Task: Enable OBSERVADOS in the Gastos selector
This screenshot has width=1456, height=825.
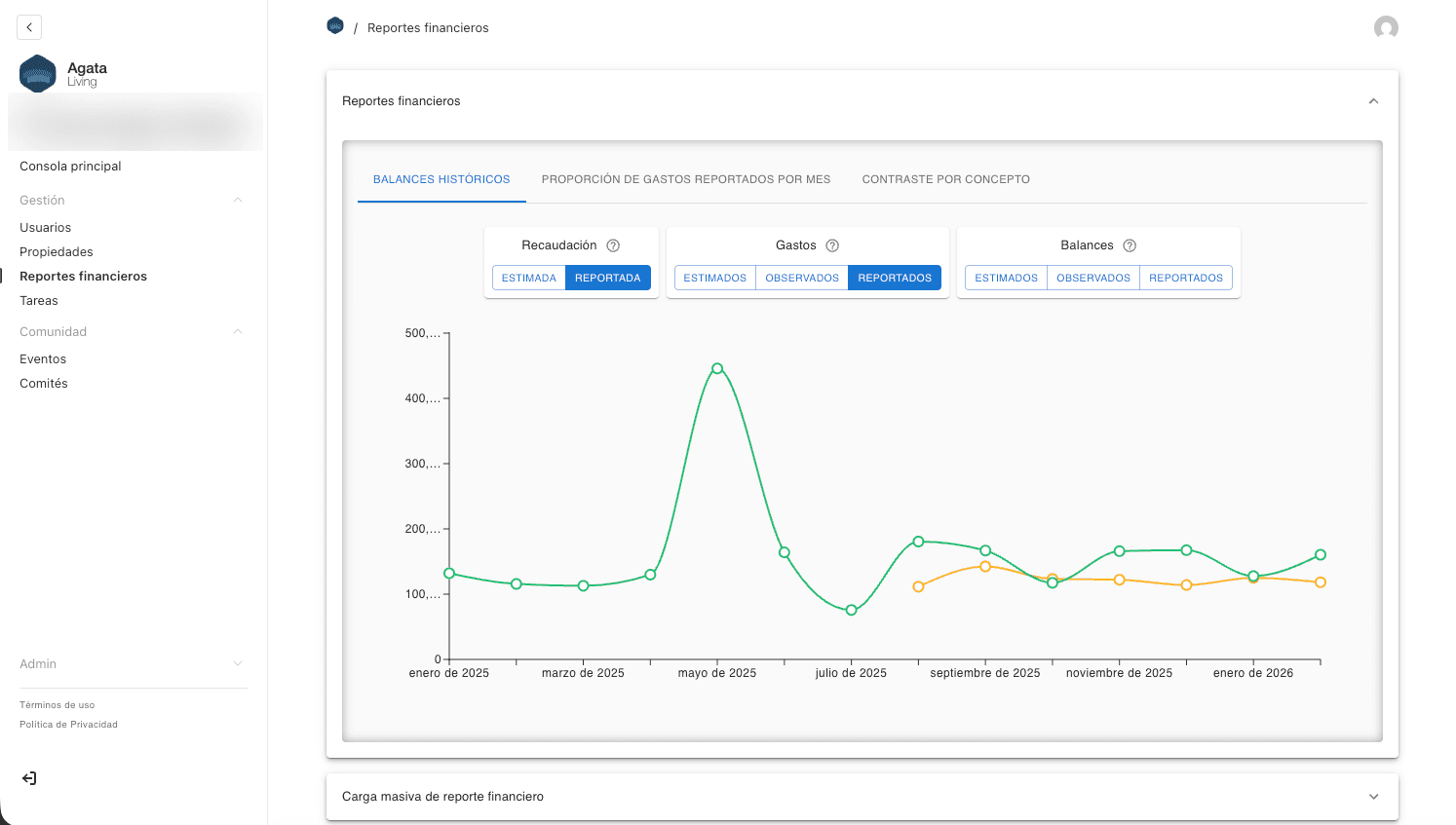Action: [801, 278]
